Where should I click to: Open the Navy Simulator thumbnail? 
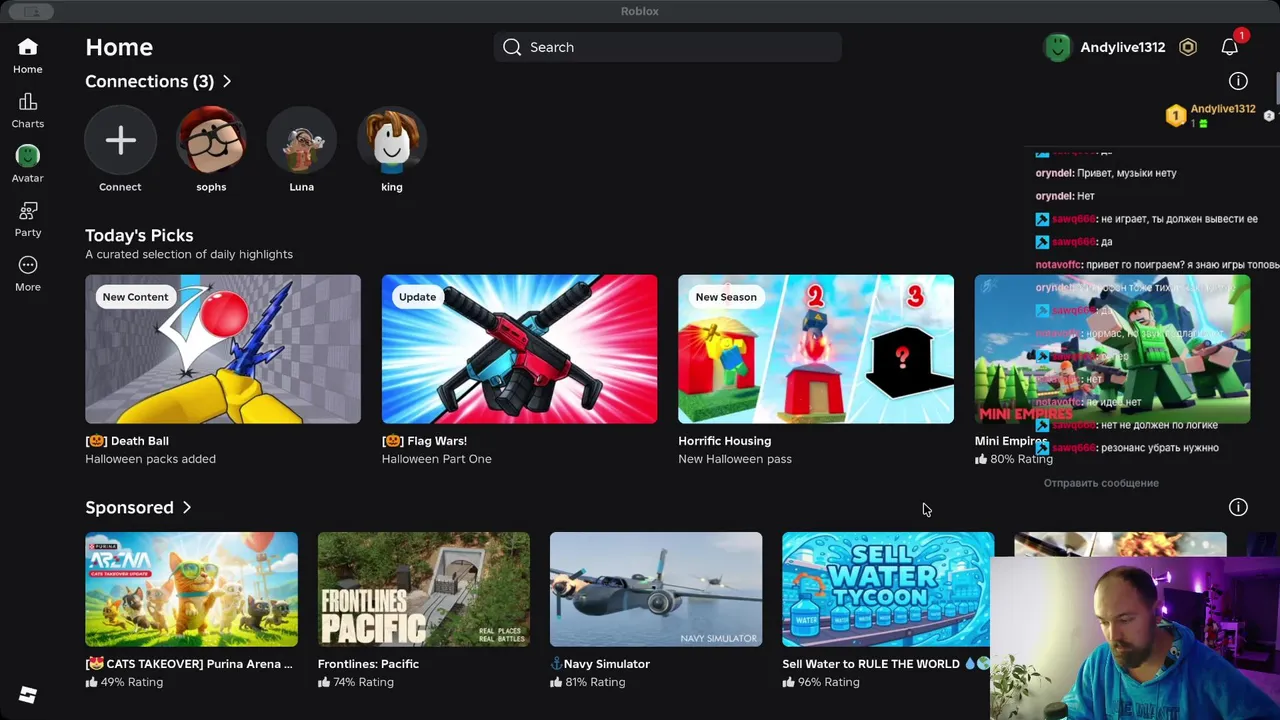pyautogui.click(x=656, y=589)
